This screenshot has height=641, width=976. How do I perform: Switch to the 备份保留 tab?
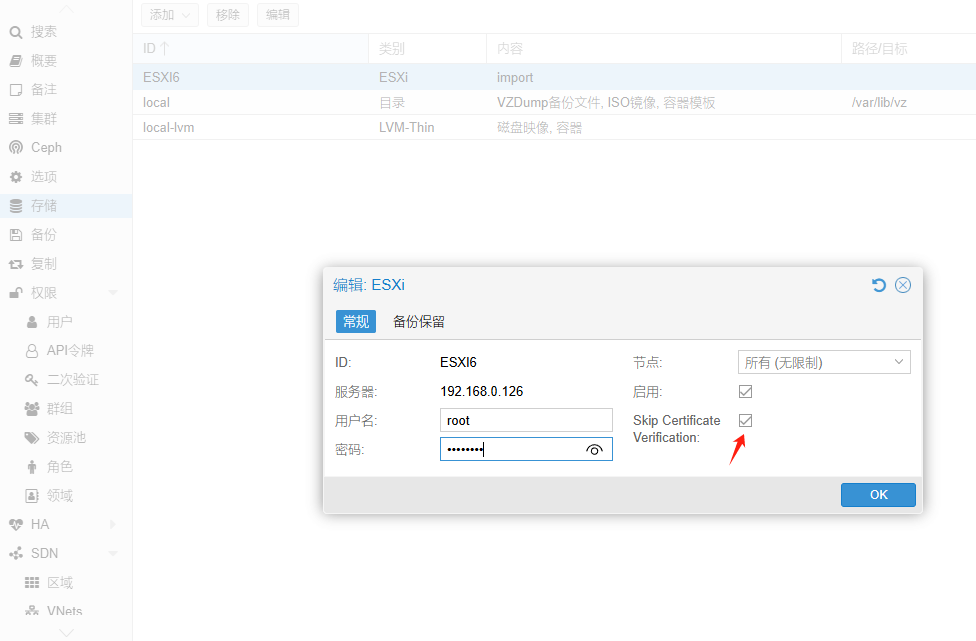pos(418,321)
